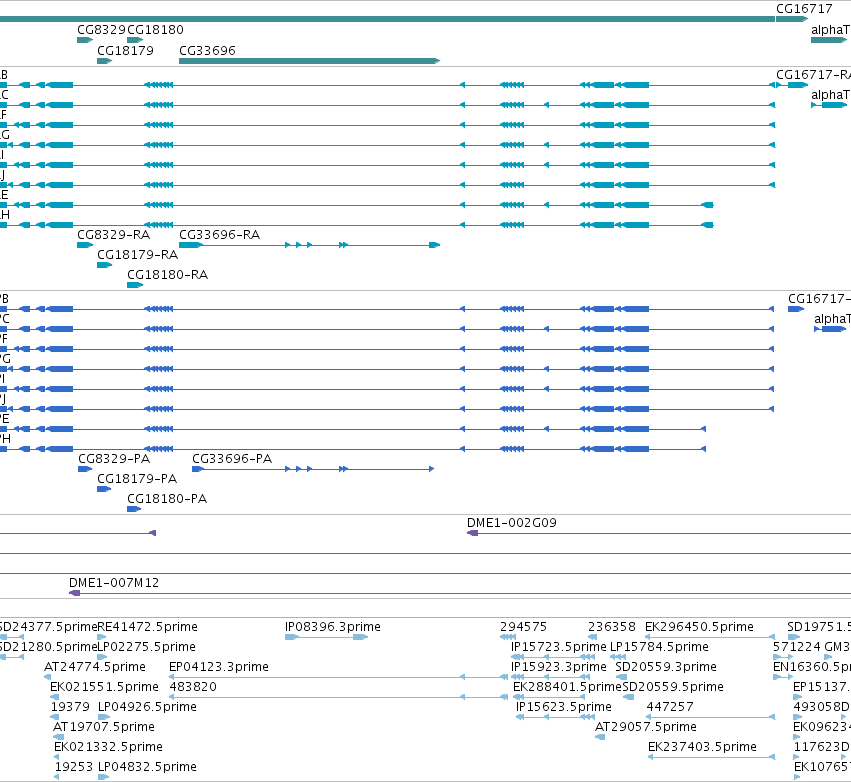Viewport: 851px width, 782px height.
Task: Select EST RE41472.5prime
Action: click(x=148, y=627)
